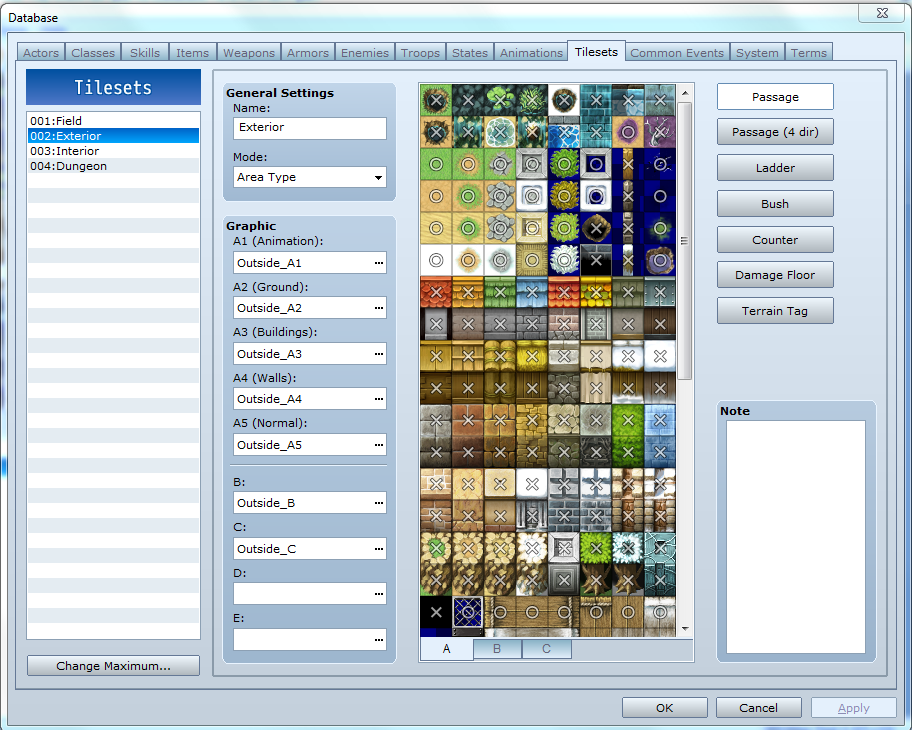This screenshot has width=912, height=730.
Task: Apply the tileset changes
Action: tap(853, 707)
